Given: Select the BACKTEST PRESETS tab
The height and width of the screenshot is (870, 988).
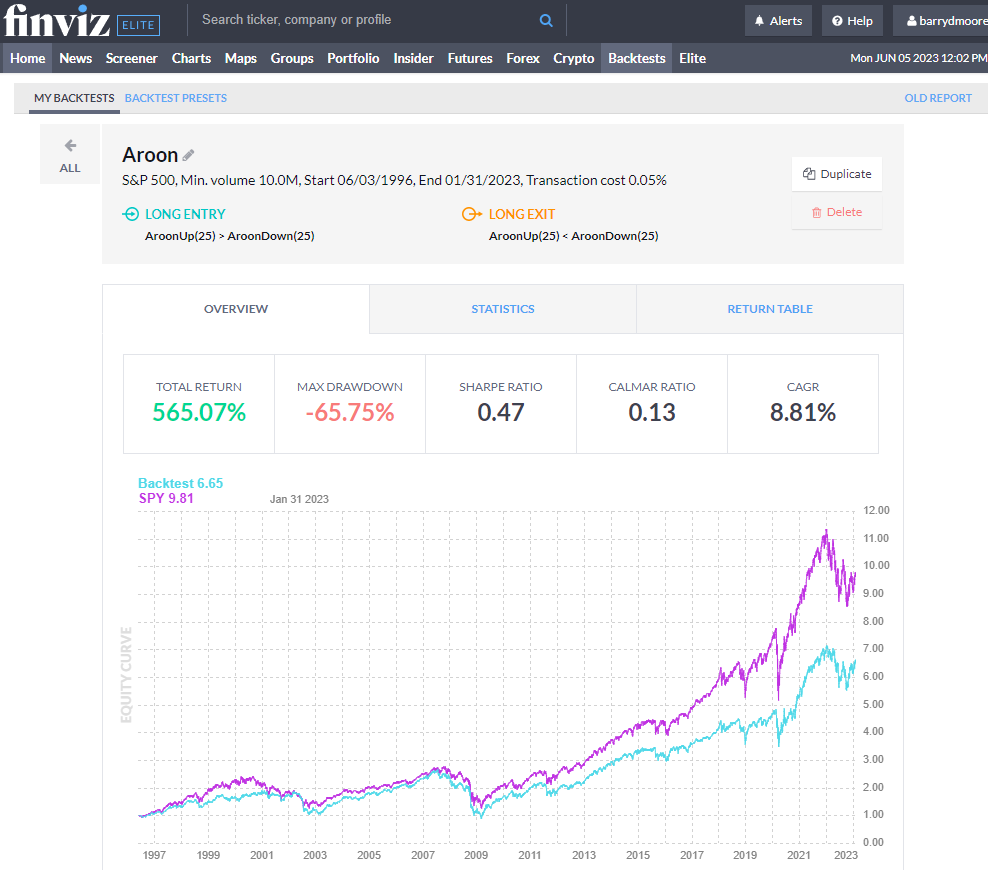Looking at the screenshot, I should click(x=175, y=98).
